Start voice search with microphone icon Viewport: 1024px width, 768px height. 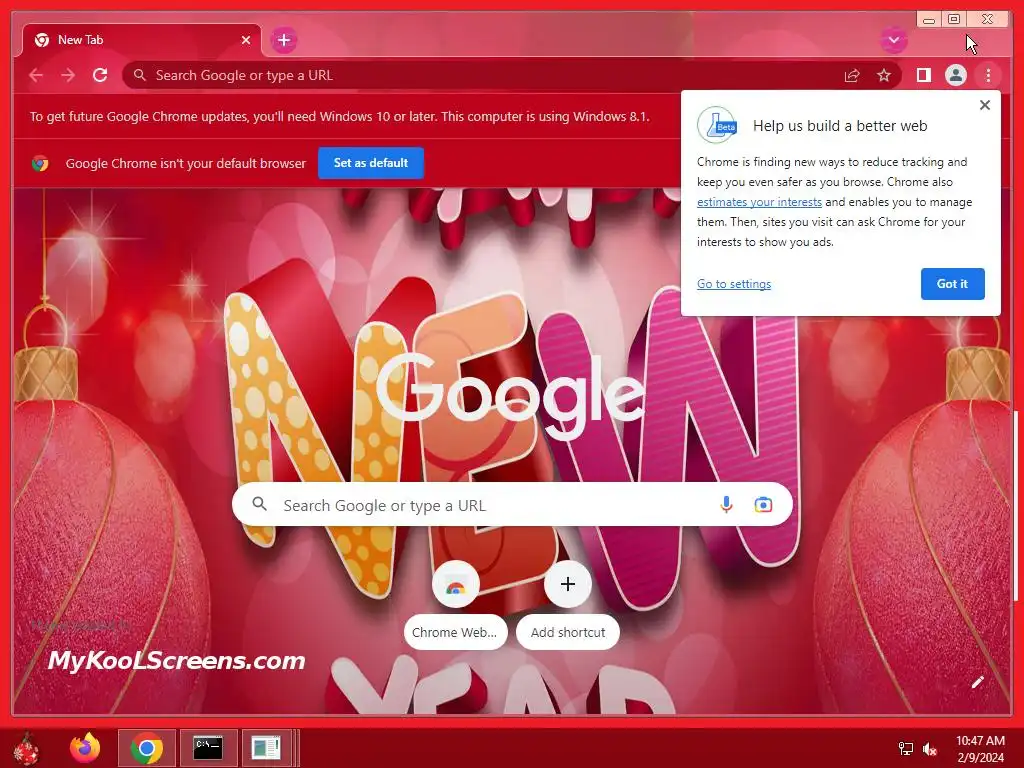[726, 505]
